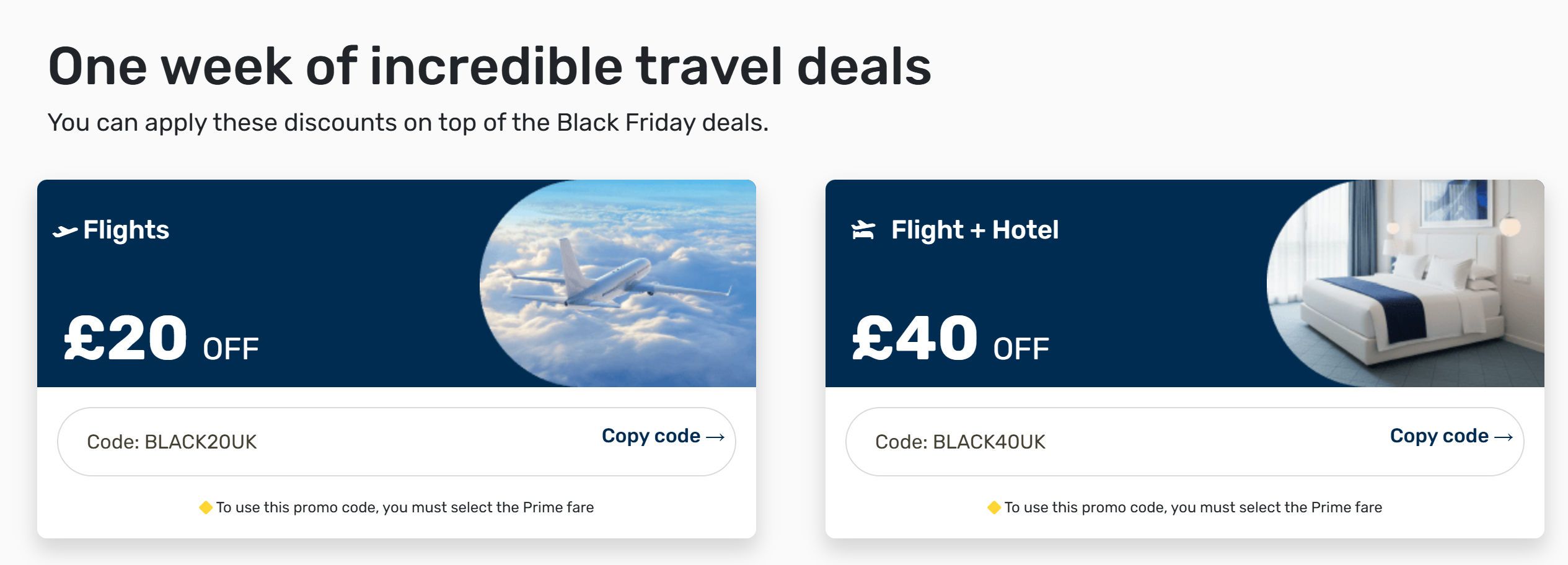The width and height of the screenshot is (1568, 565).
Task: Click the arrow next to Copy code for BLACK20UK
Action: pos(715,437)
